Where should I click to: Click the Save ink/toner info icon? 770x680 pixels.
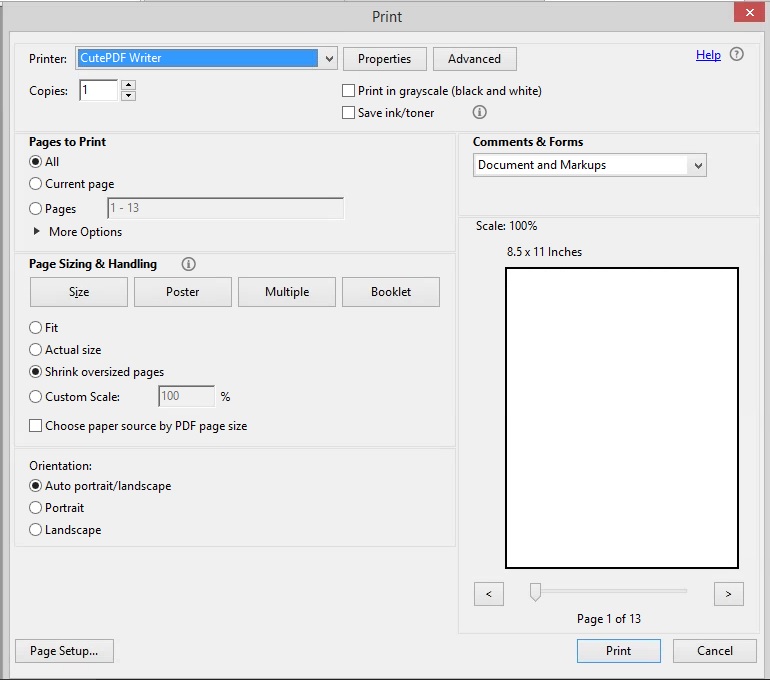[479, 112]
